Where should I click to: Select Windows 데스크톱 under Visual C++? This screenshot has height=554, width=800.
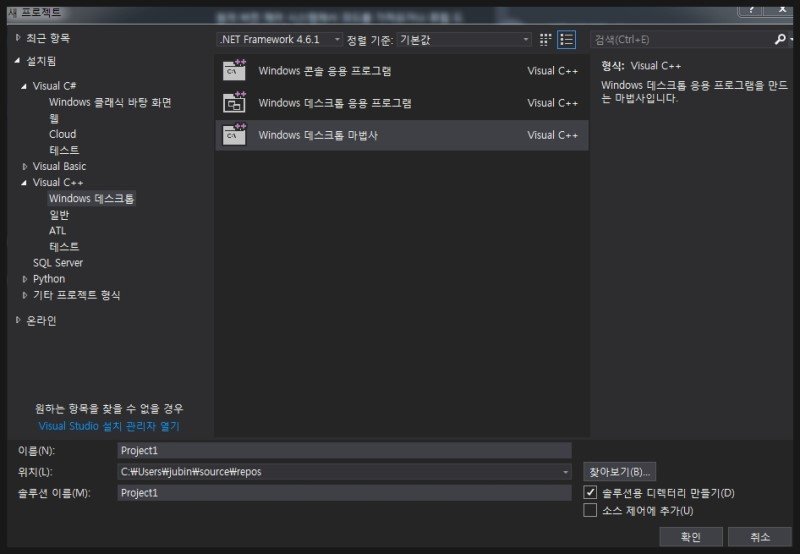[91, 198]
